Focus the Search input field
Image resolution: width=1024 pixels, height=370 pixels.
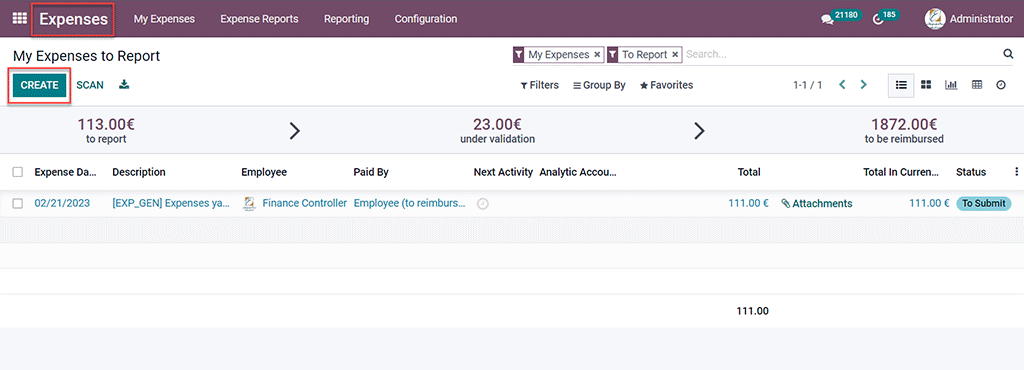coord(841,55)
